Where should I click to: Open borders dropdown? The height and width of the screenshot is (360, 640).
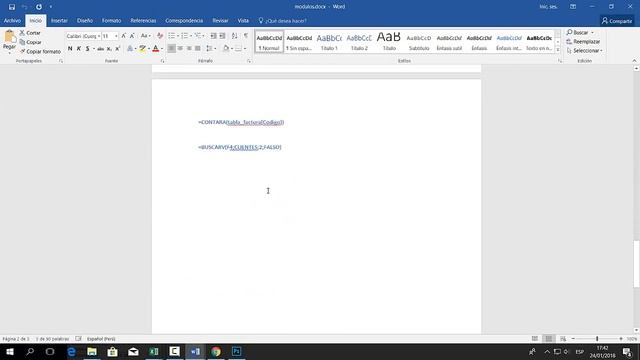tap(244, 49)
